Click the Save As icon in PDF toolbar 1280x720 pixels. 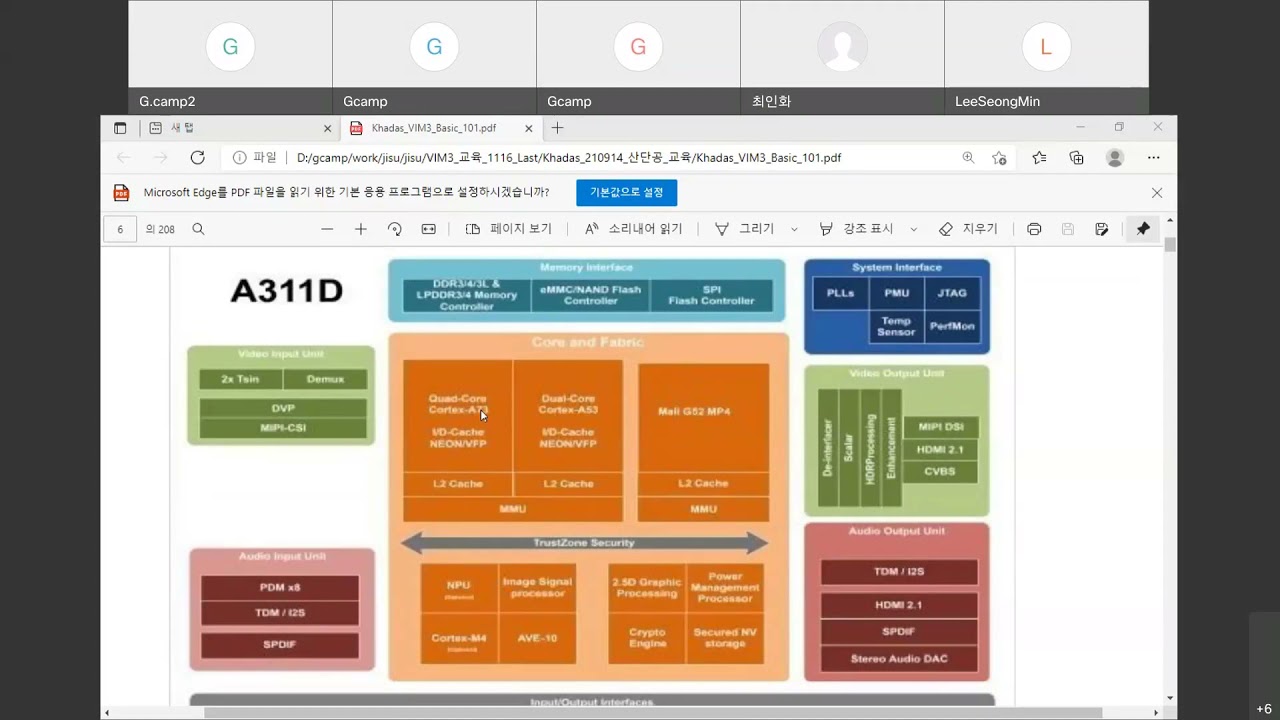(1102, 229)
